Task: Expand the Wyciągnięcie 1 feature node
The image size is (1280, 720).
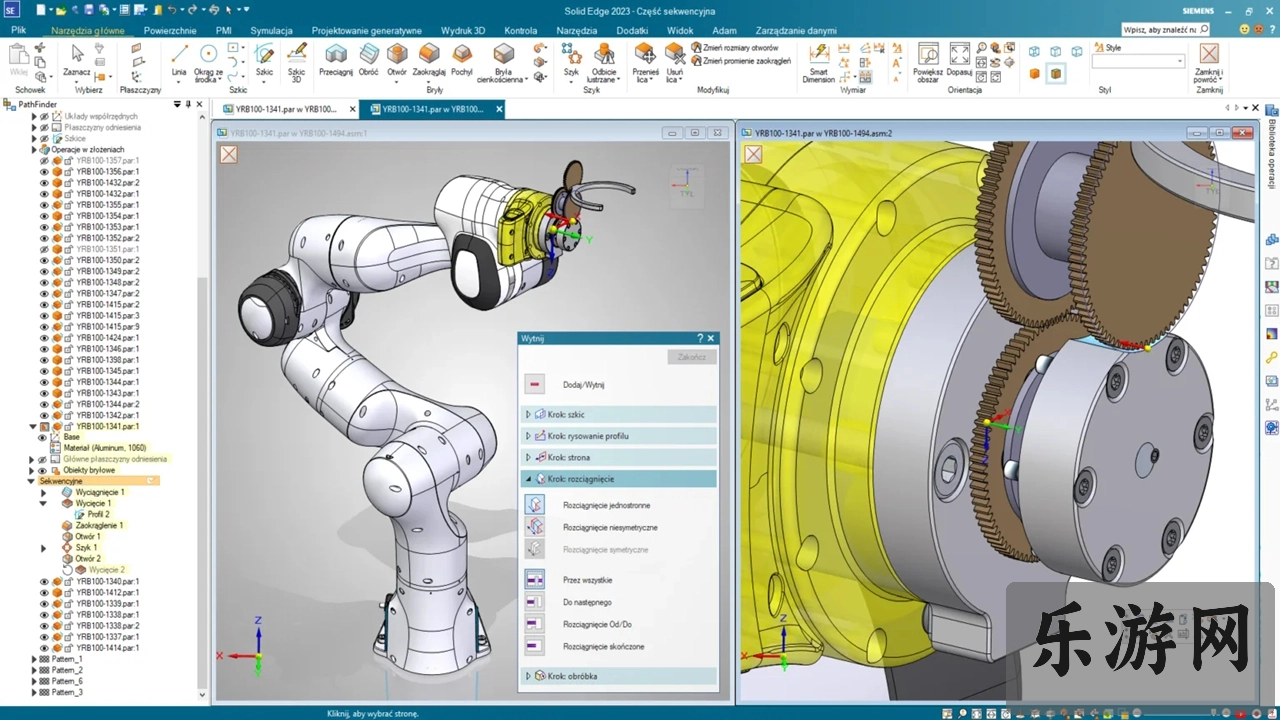Action: (x=43, y=492)
